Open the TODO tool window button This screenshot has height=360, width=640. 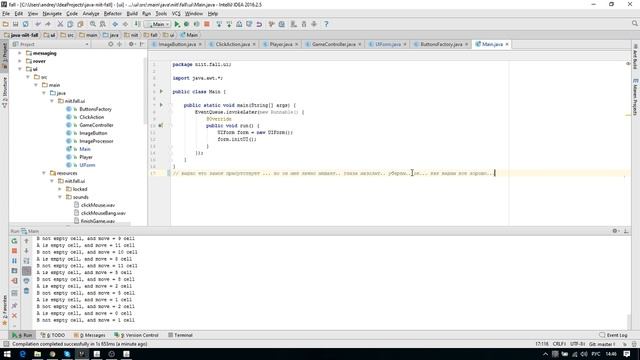(53, 335)
